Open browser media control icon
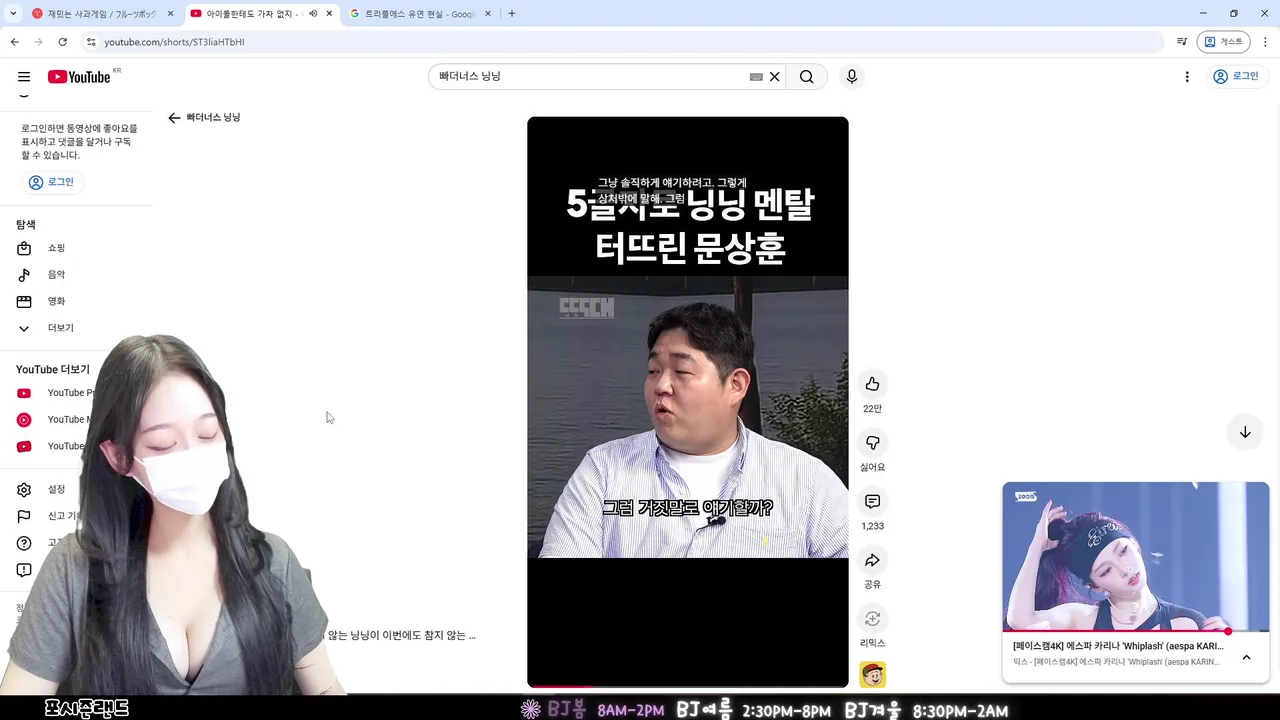1280x720 pixels. pyautogui.click(x=1181, y=42)
